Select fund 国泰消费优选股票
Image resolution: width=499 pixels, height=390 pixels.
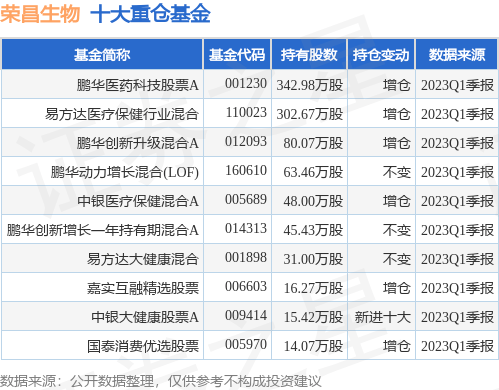(x=143, y=346)
